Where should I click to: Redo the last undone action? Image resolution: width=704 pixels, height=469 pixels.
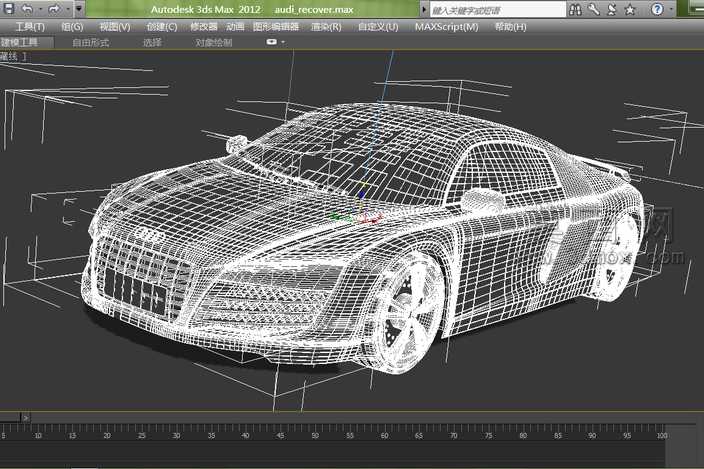[x=54, y=9]
